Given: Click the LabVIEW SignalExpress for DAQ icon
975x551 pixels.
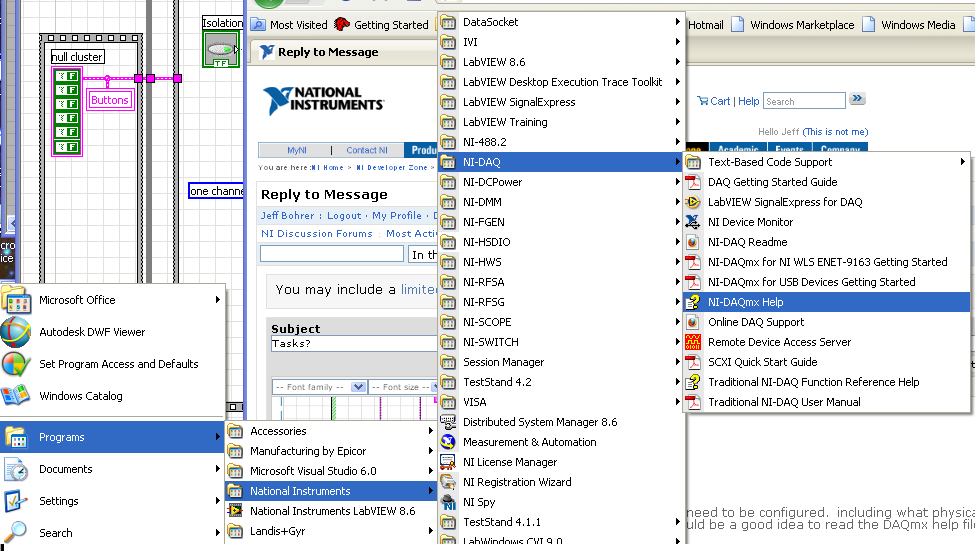Looking at the screenshot, I should pyautogui.click(x=693, y=202).
